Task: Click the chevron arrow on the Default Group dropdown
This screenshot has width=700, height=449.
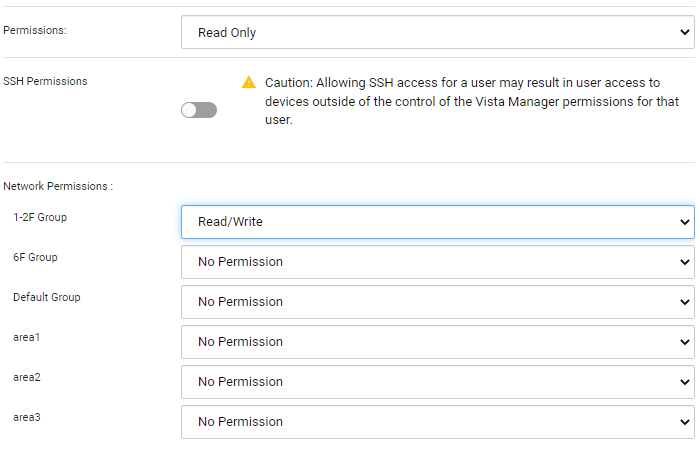Action: [x=684, y=302]
